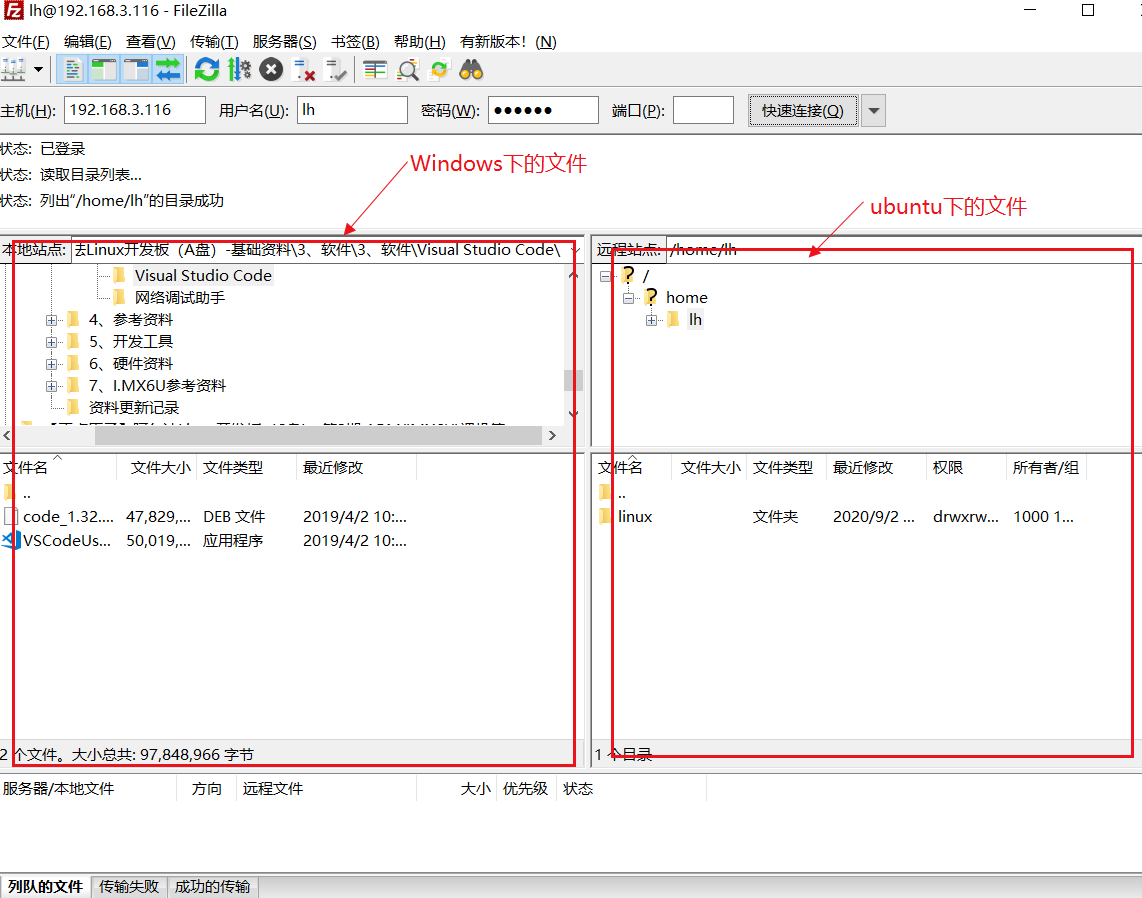The height and width of the screenshot is (898, 1142).
Task: Toggle processing of the transfer queue
Action: tap(239, 69)
